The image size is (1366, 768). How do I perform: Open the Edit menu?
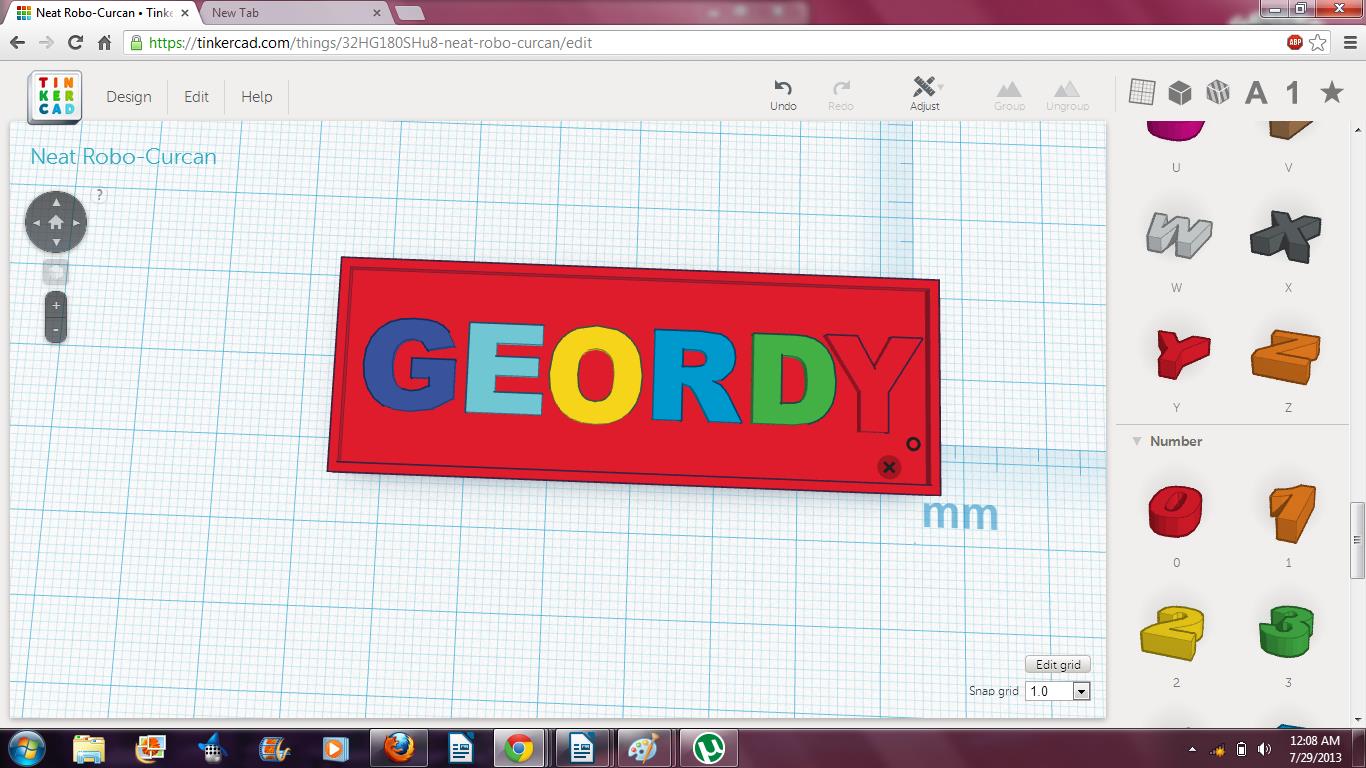coord(196,97)
